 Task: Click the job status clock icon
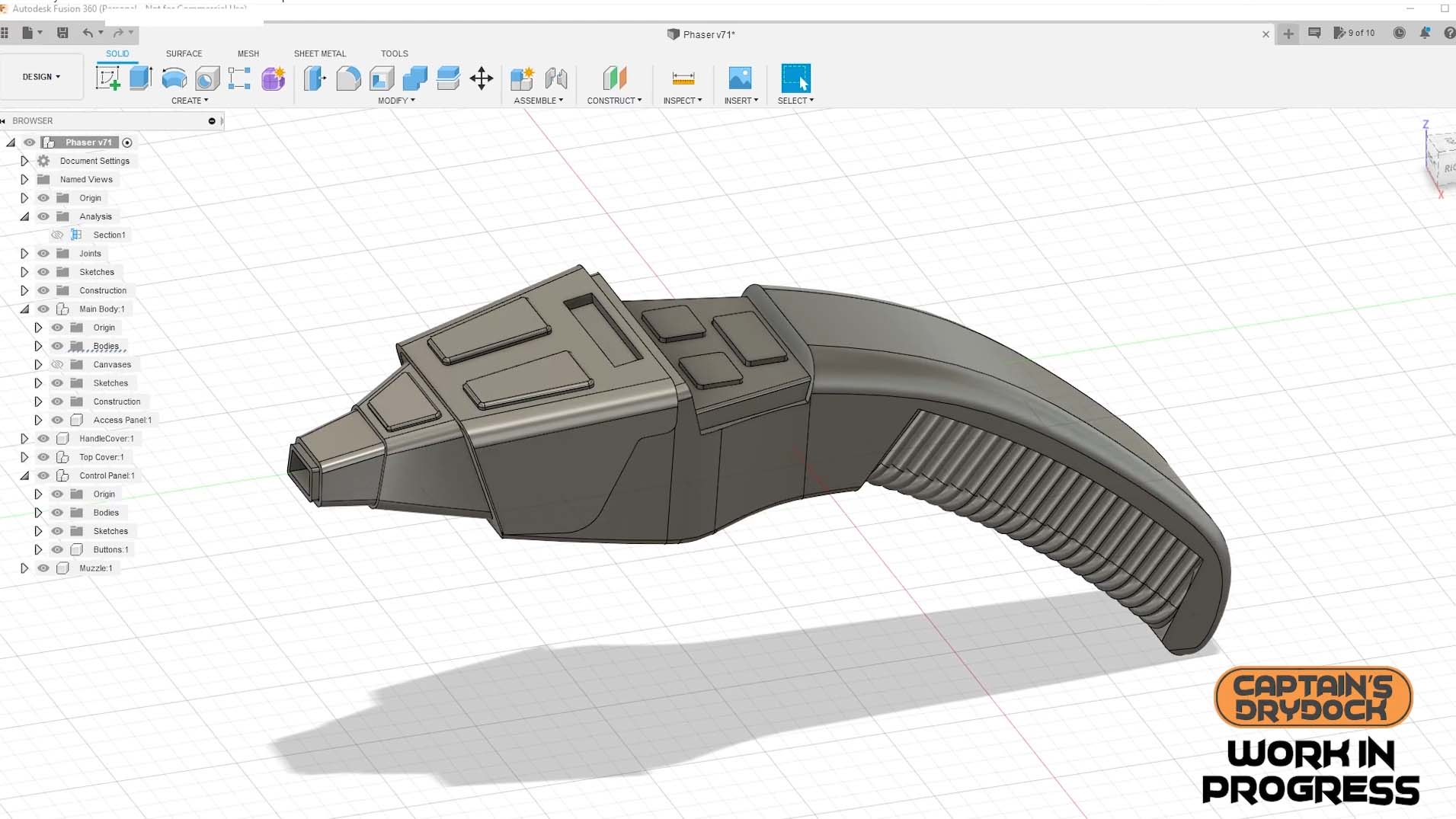(x=1399, y=33)
